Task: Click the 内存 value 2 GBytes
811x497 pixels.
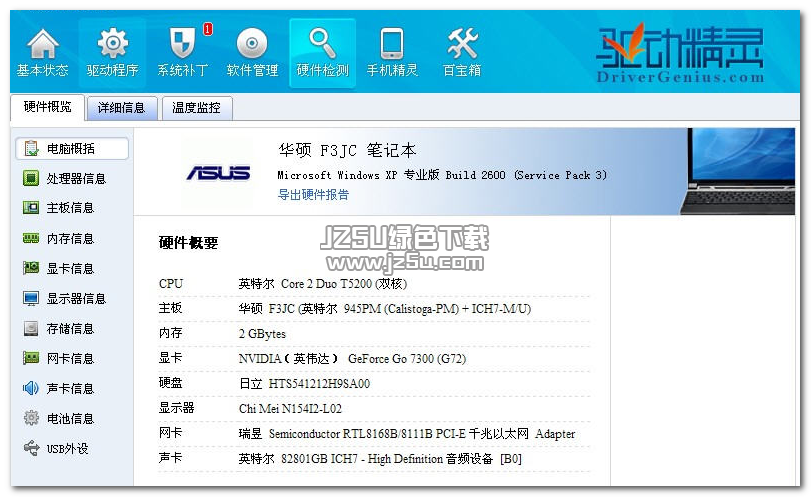Action: tap(262, 334)
